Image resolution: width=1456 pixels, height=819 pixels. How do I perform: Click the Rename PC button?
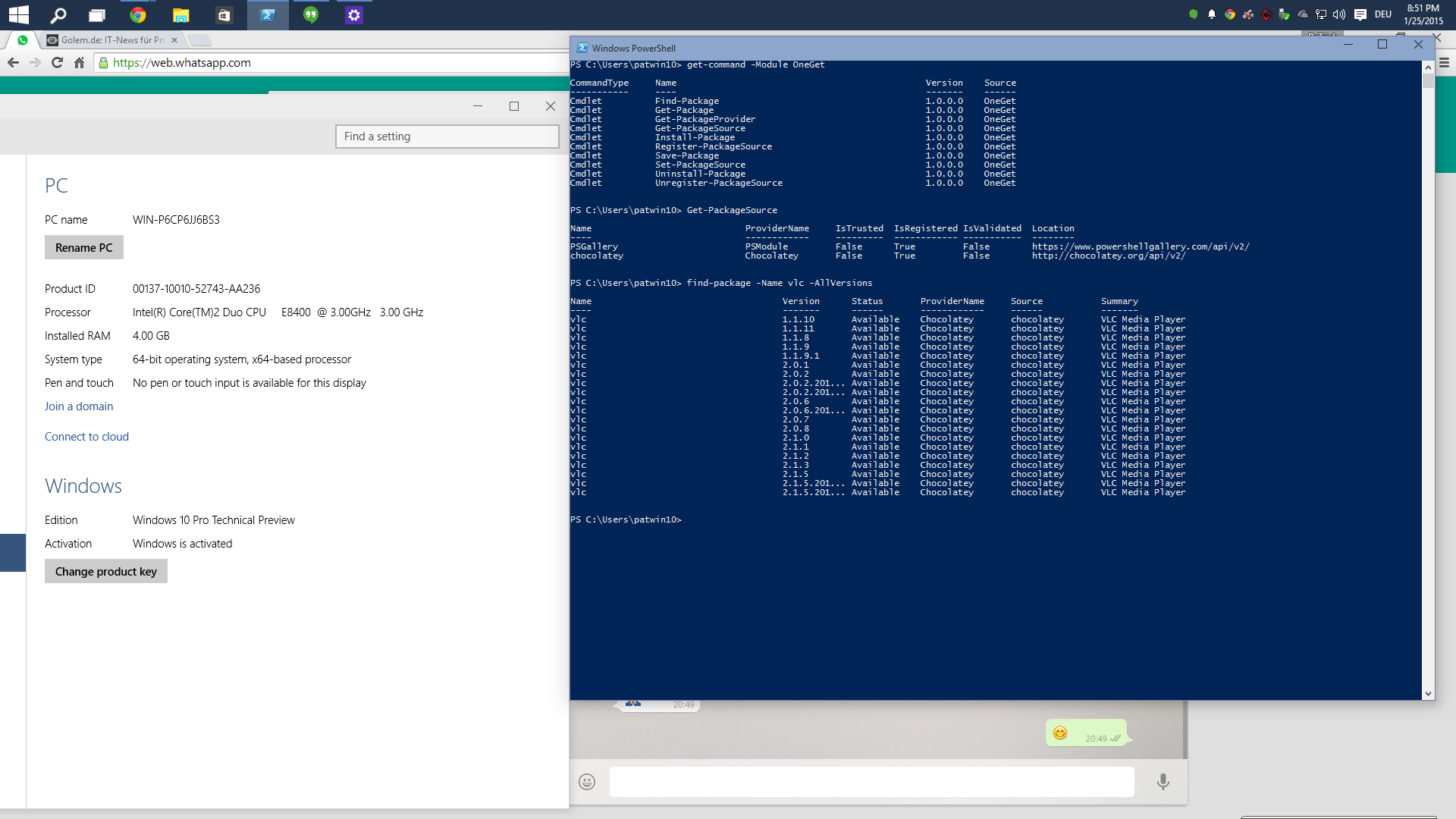pos(83,248)
